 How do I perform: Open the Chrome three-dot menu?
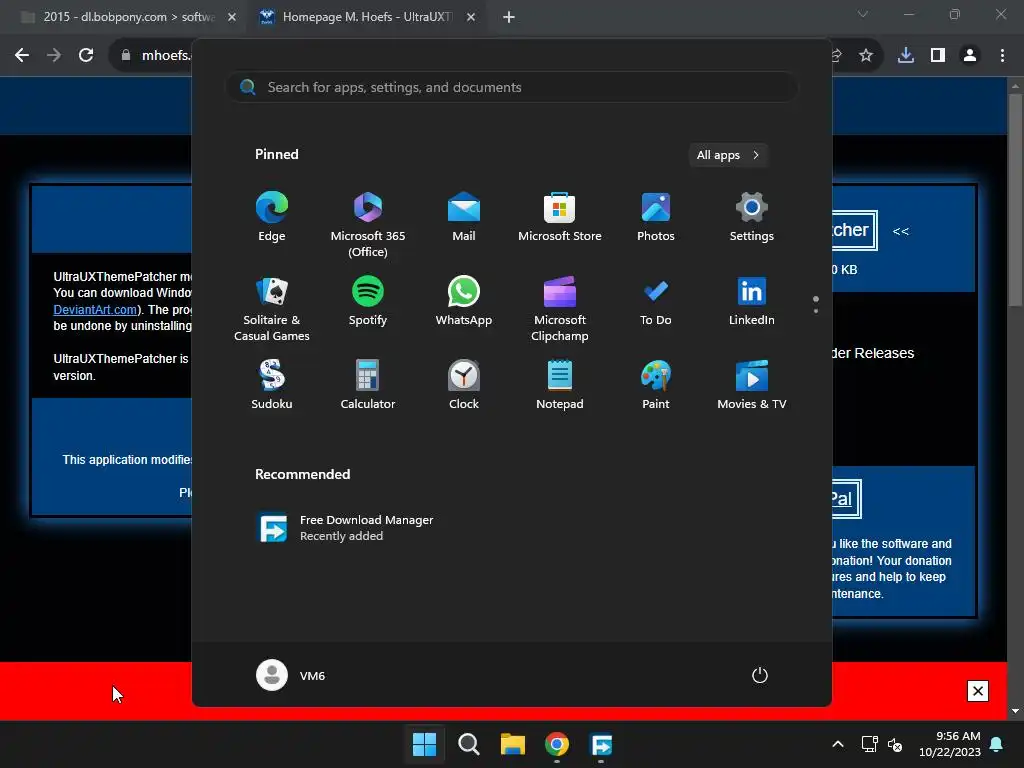coord(1002,56)
